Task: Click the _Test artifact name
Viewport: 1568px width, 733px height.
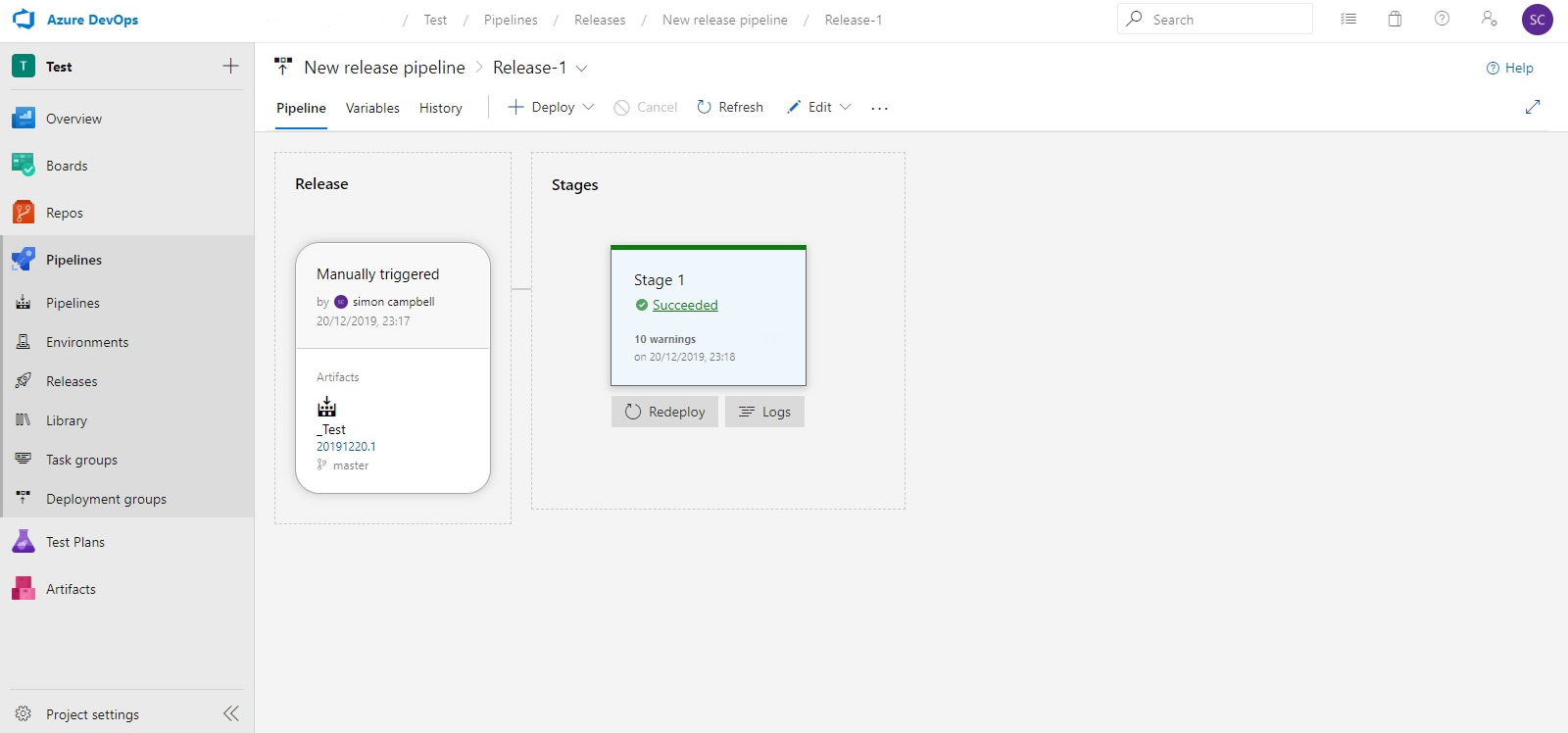Action: [x=331, y=429]
